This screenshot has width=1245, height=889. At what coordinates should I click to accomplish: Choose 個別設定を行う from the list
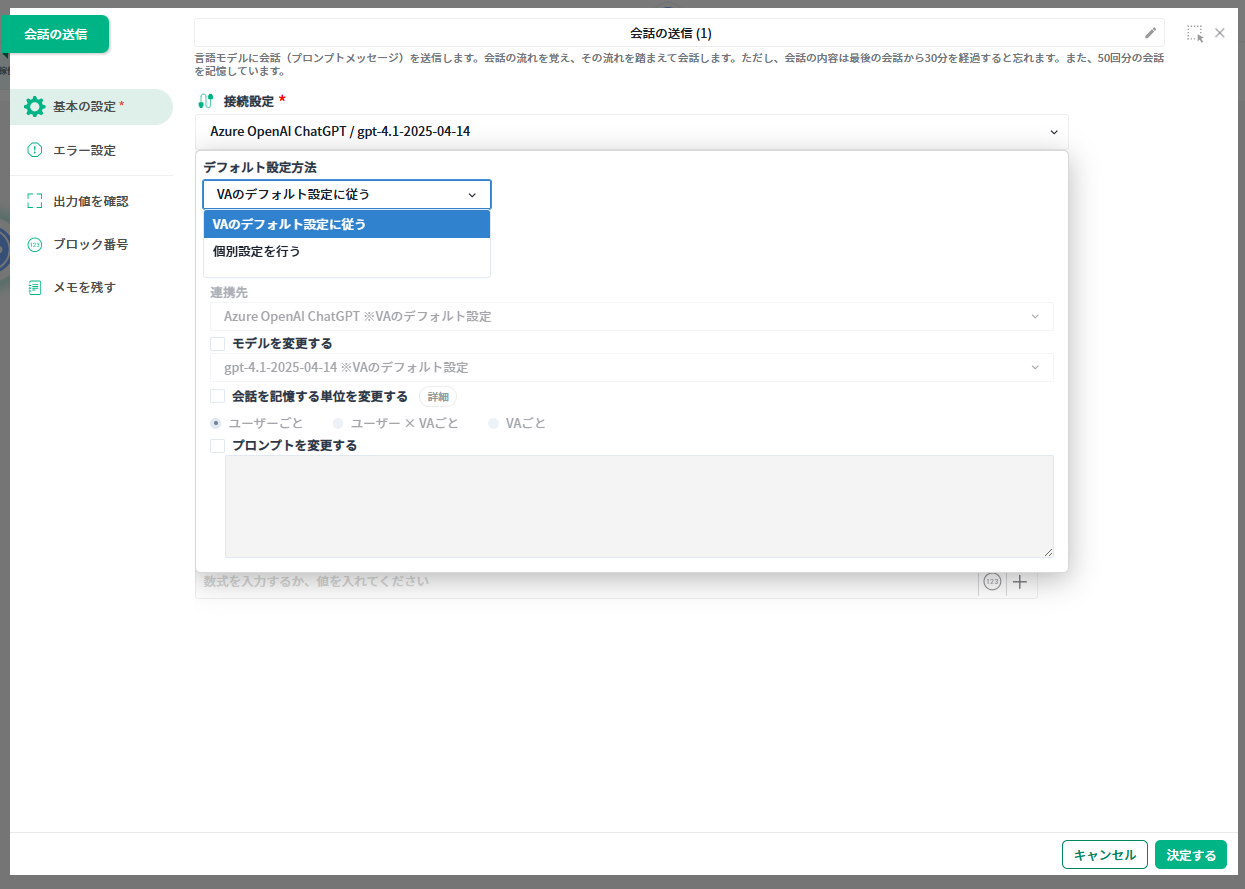[x=257, y=251]
